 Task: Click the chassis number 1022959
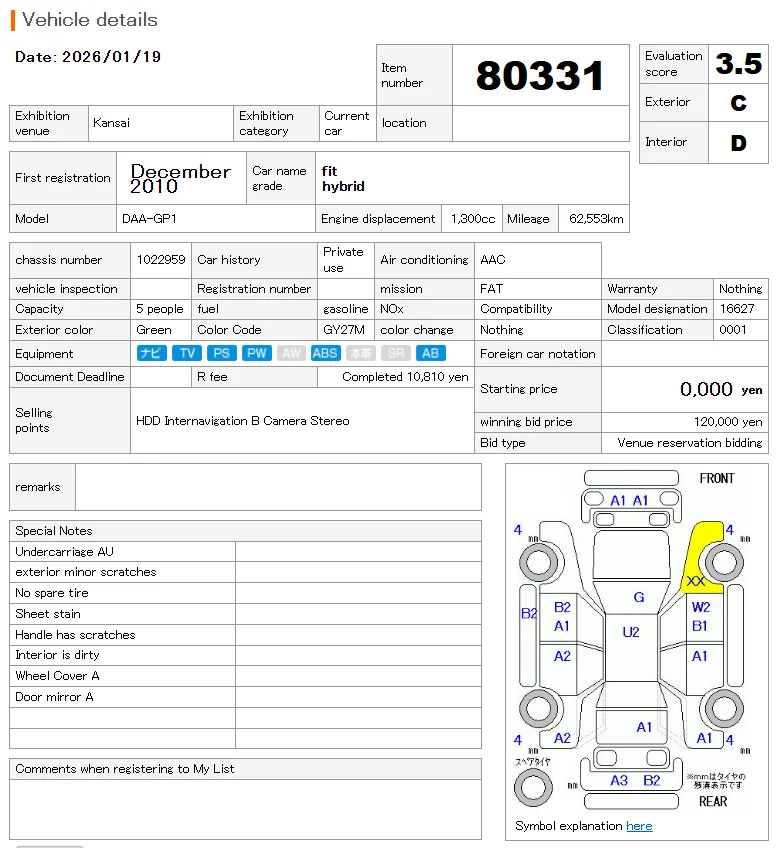tap(161, 260)
